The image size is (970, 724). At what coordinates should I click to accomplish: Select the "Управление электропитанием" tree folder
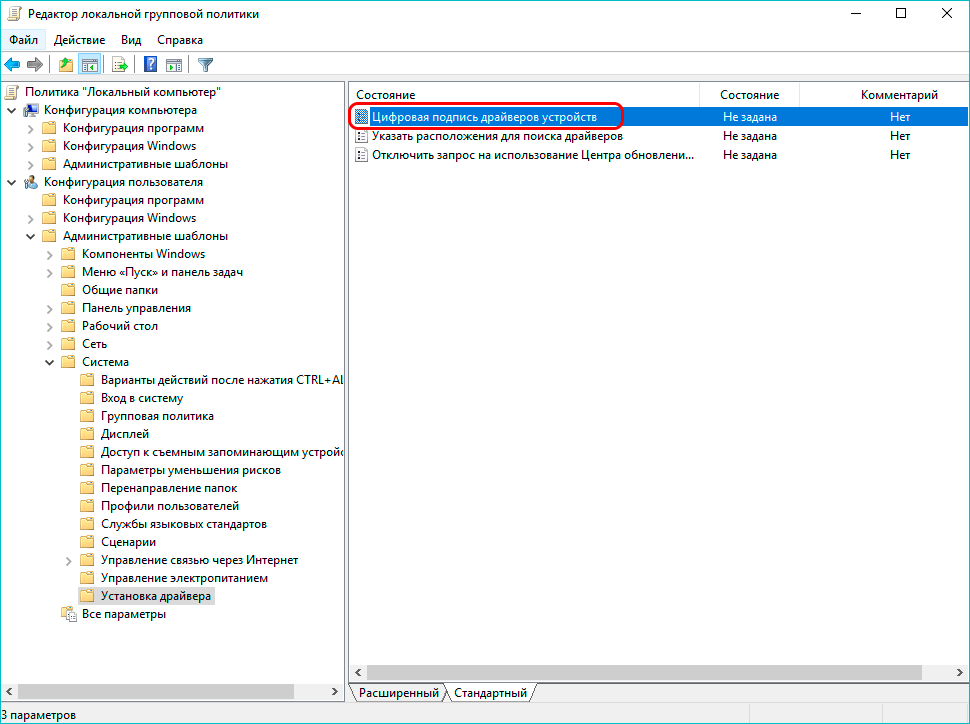184,578
